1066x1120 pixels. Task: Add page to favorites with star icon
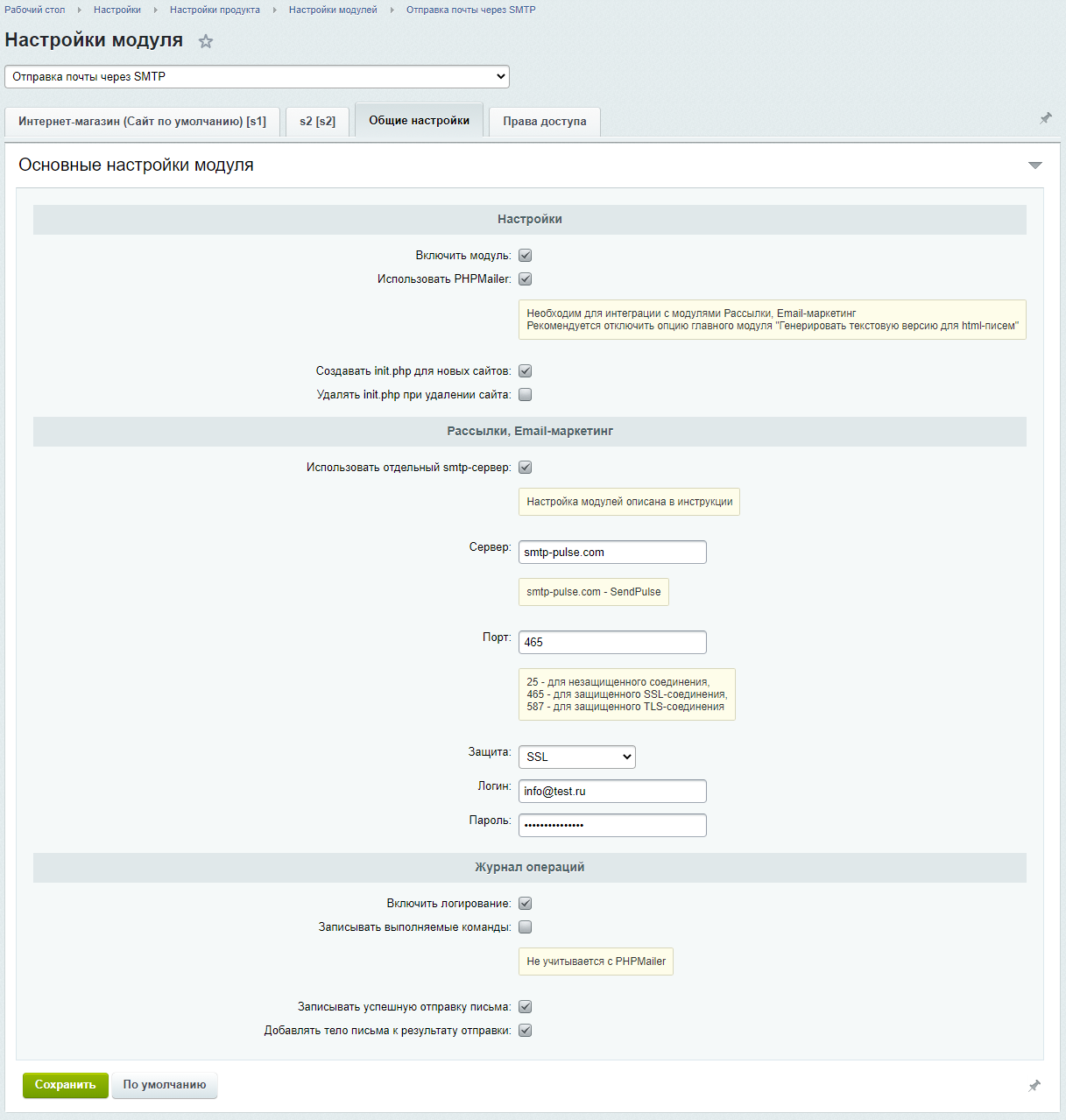click(x=206, y=41)
